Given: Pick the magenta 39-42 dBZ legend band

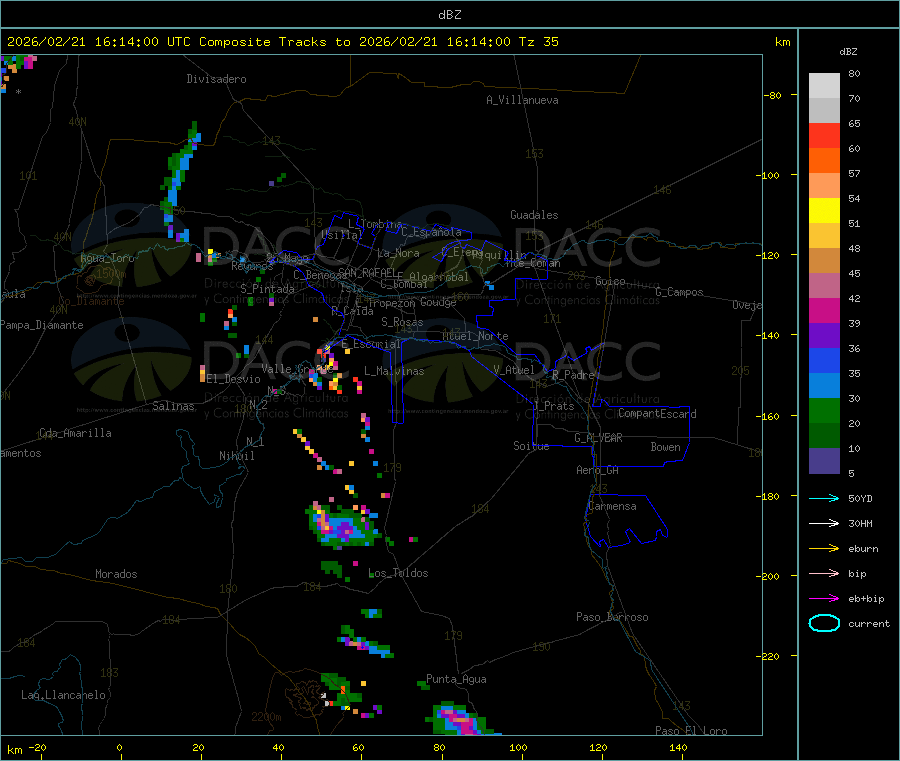Looking at the screenshot, I should pos(824,310).
